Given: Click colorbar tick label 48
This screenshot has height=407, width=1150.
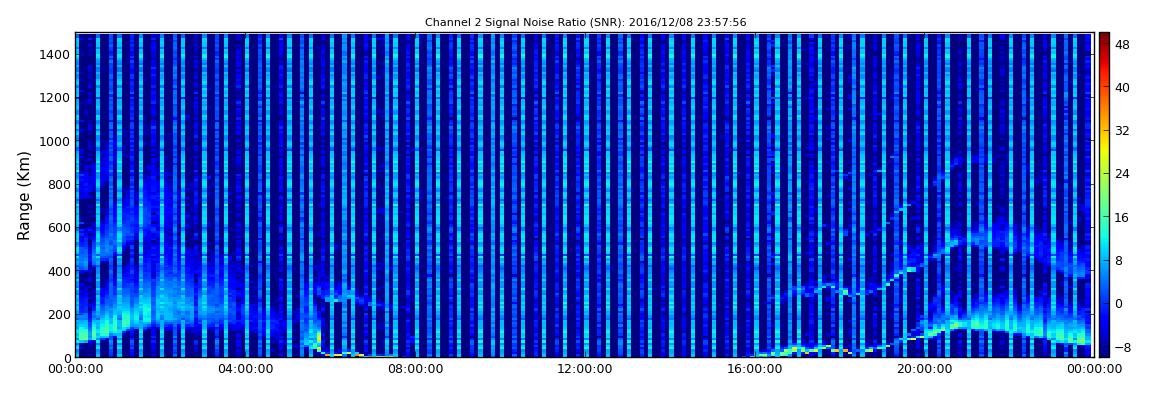Looking at the screenshot, I should coord(1123,44).
